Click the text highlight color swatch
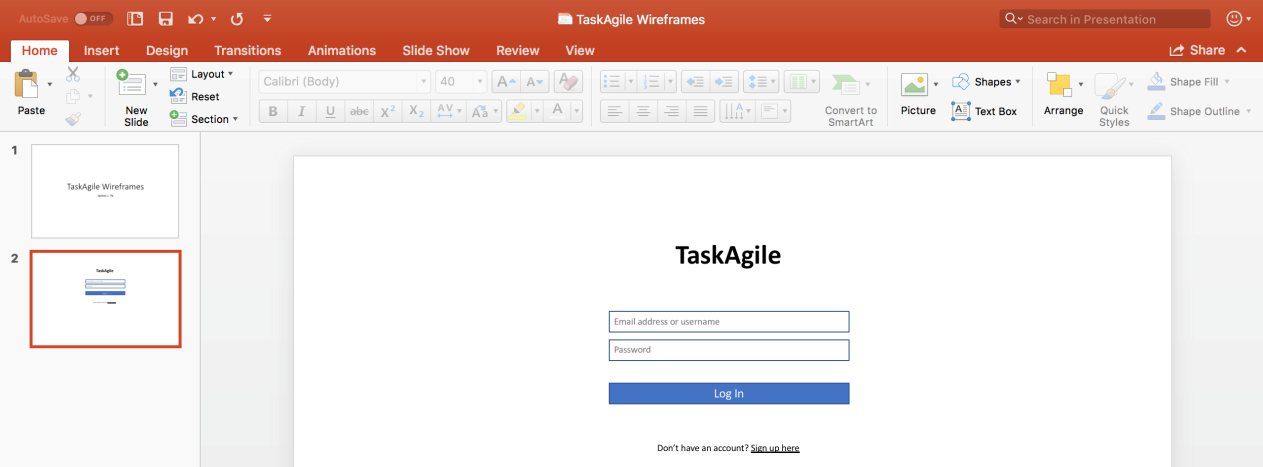The width and height of the screenshot is (1263, 467). 517,111
